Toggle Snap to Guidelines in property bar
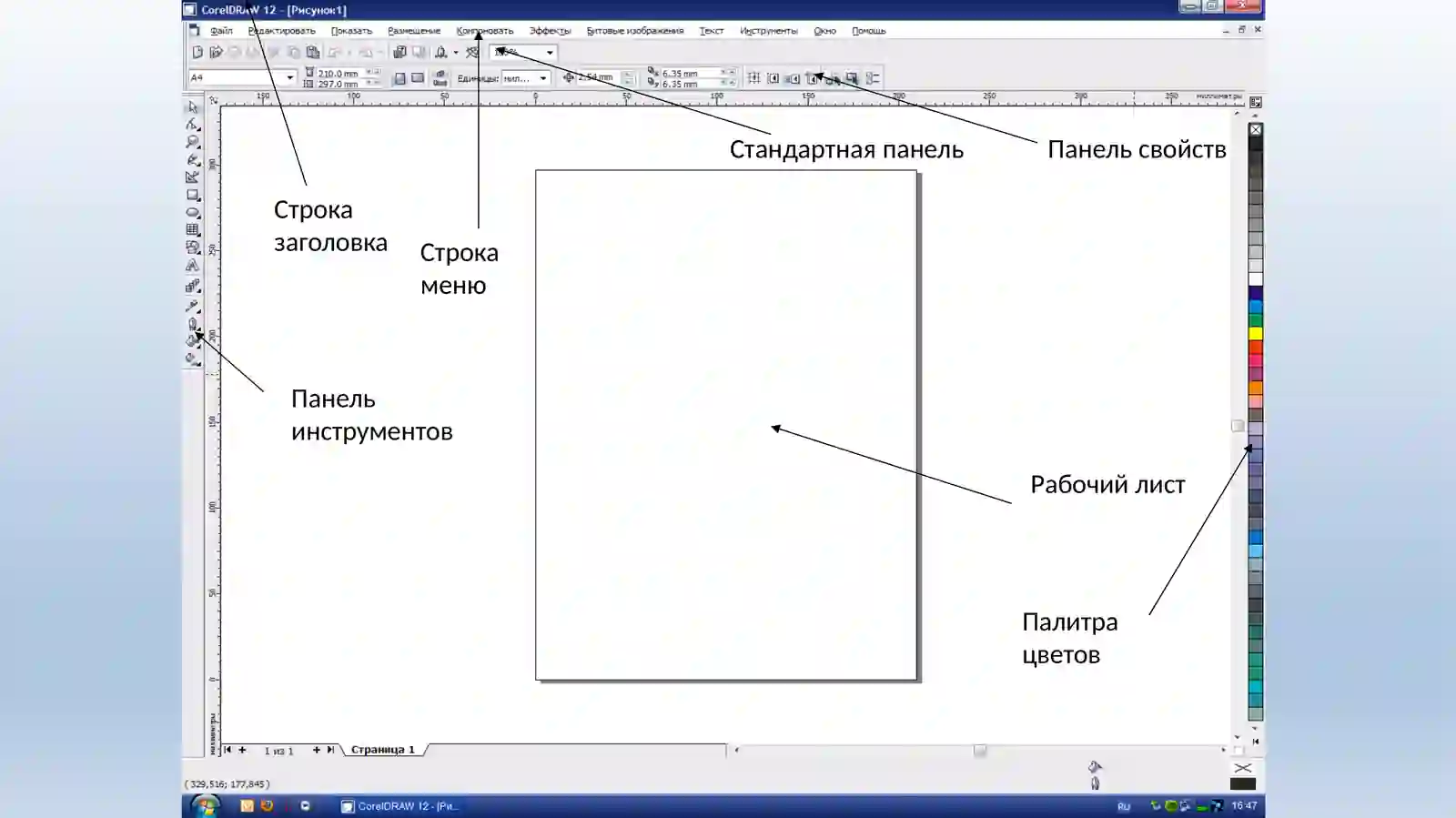Image resolution: width=1456 pixels, height=818 pixels. click(773, 78)
